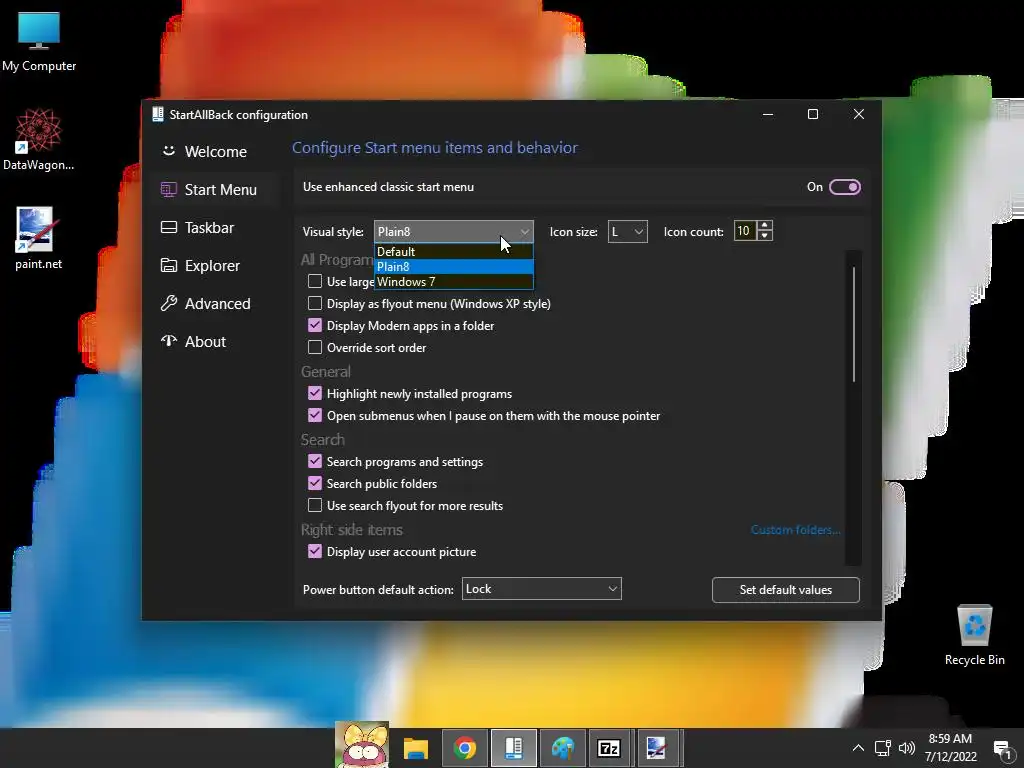Increase Icon count with up arrow
Image resolution: width=1024 pixels, height=768 pixels.
pyautogui.click(x=765, y=225)
